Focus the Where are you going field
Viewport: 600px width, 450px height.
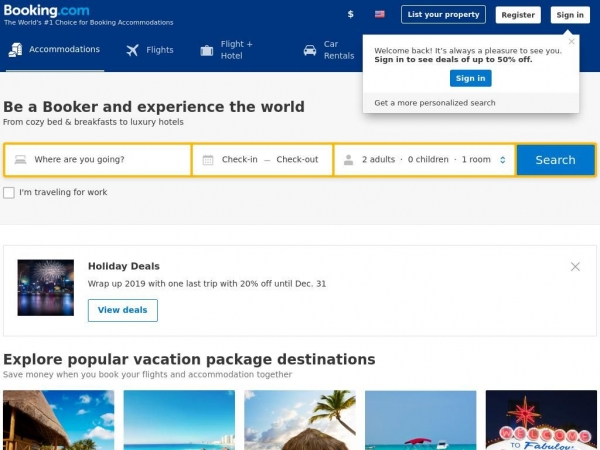tap(98, 160)
